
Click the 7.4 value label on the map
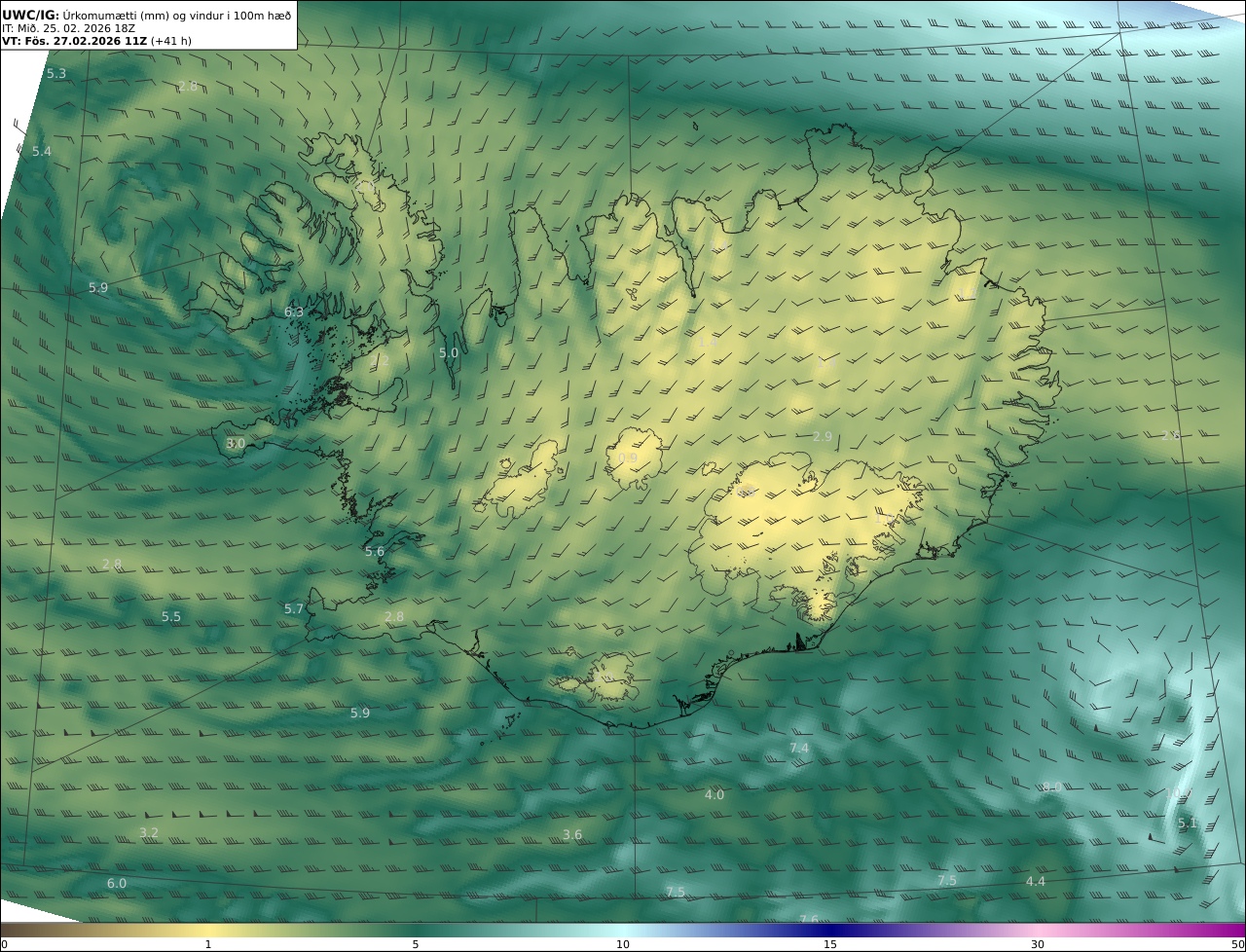pos(799,749)
